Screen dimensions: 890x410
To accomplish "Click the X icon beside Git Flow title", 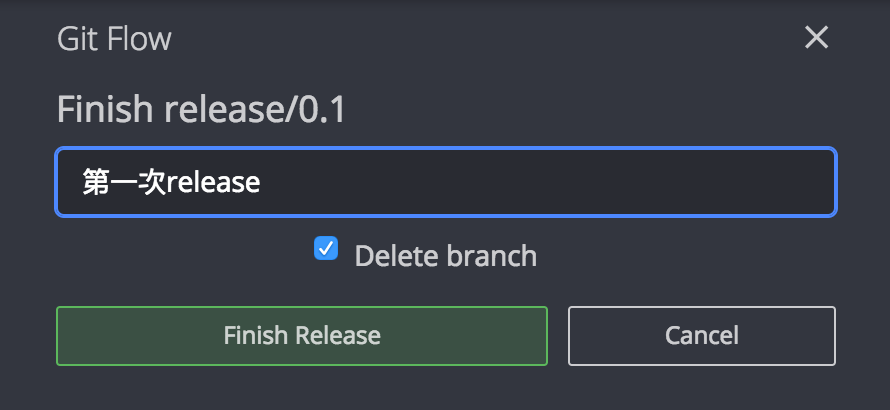I will (x=816, y=38).
